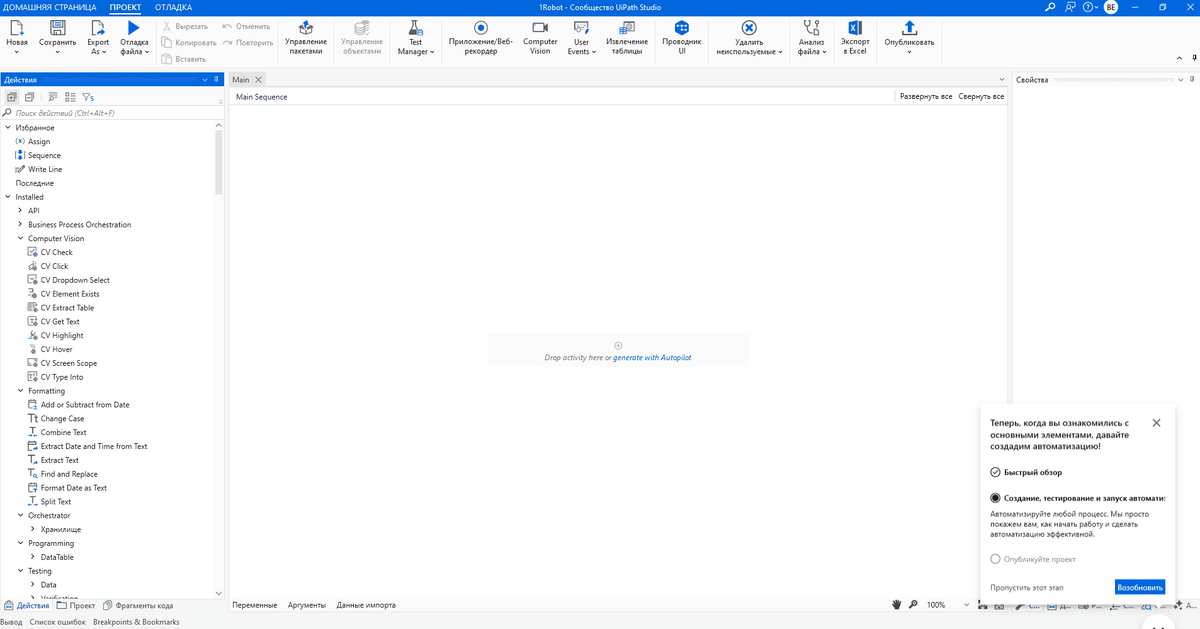Expand the Orchestrator Хранилище node
The image size is (1200, 629).
pyautogui.click(x=33, y=528)
